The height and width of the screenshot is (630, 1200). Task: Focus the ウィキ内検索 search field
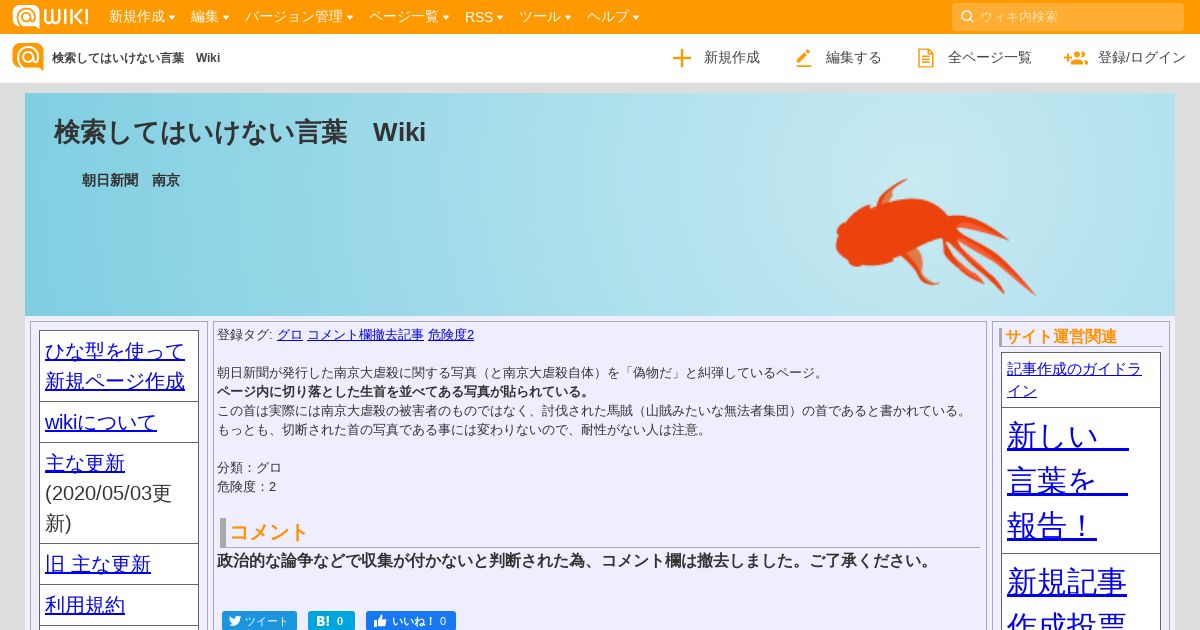pos(1068,17)
